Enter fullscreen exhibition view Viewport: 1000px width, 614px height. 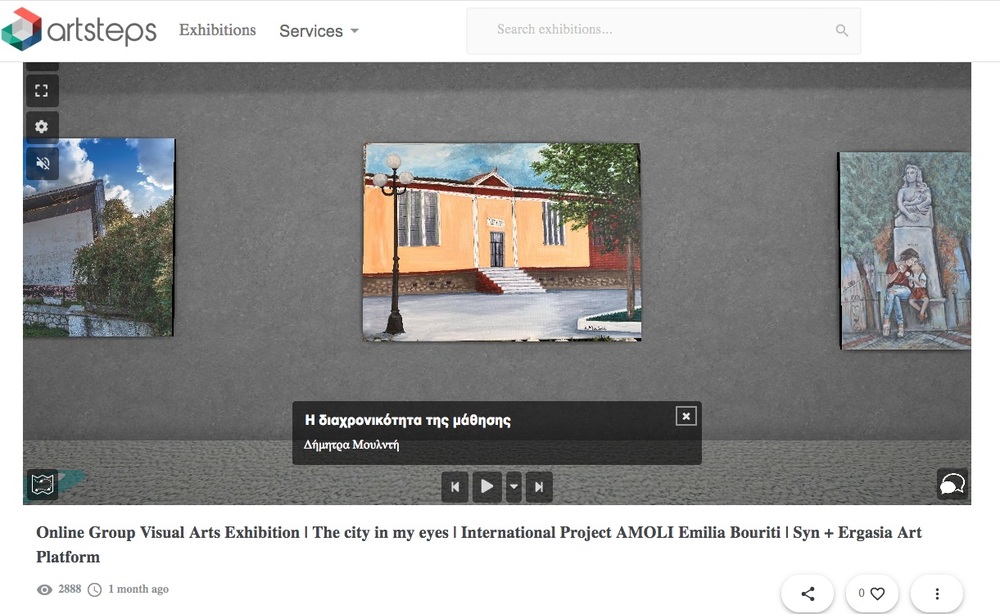41,91
